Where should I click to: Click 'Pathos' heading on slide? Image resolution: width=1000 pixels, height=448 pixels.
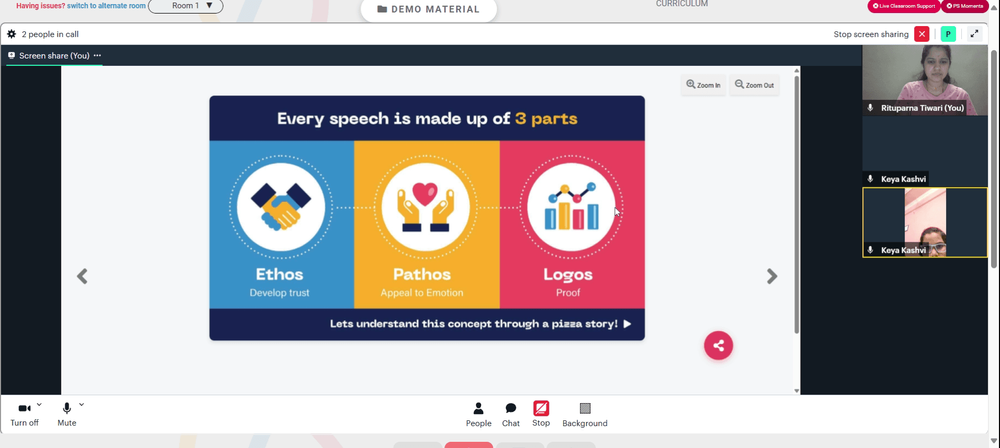point(422,274)
